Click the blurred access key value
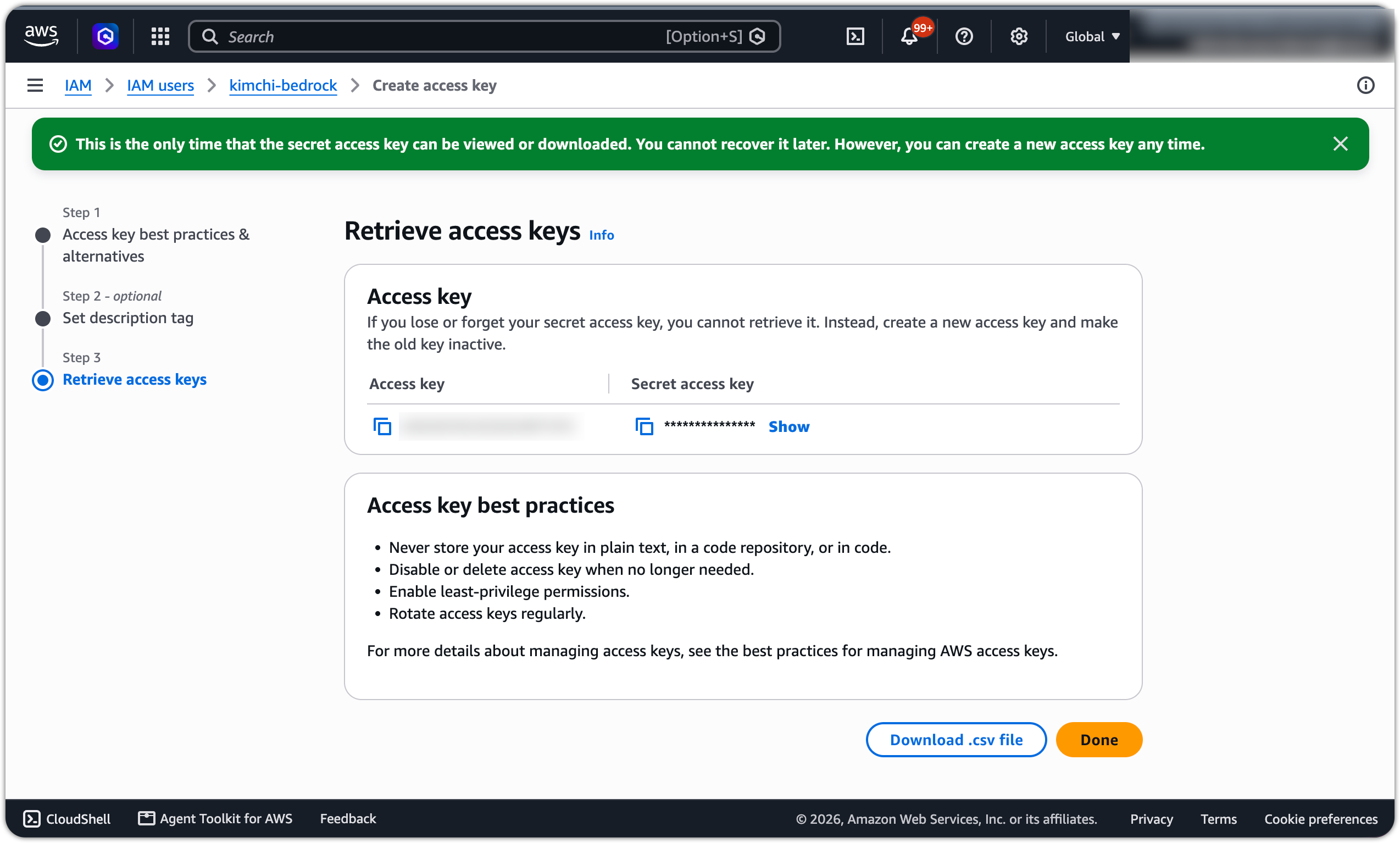The width and height of the screenshot is (1400, 843). [x=490, y=426]
